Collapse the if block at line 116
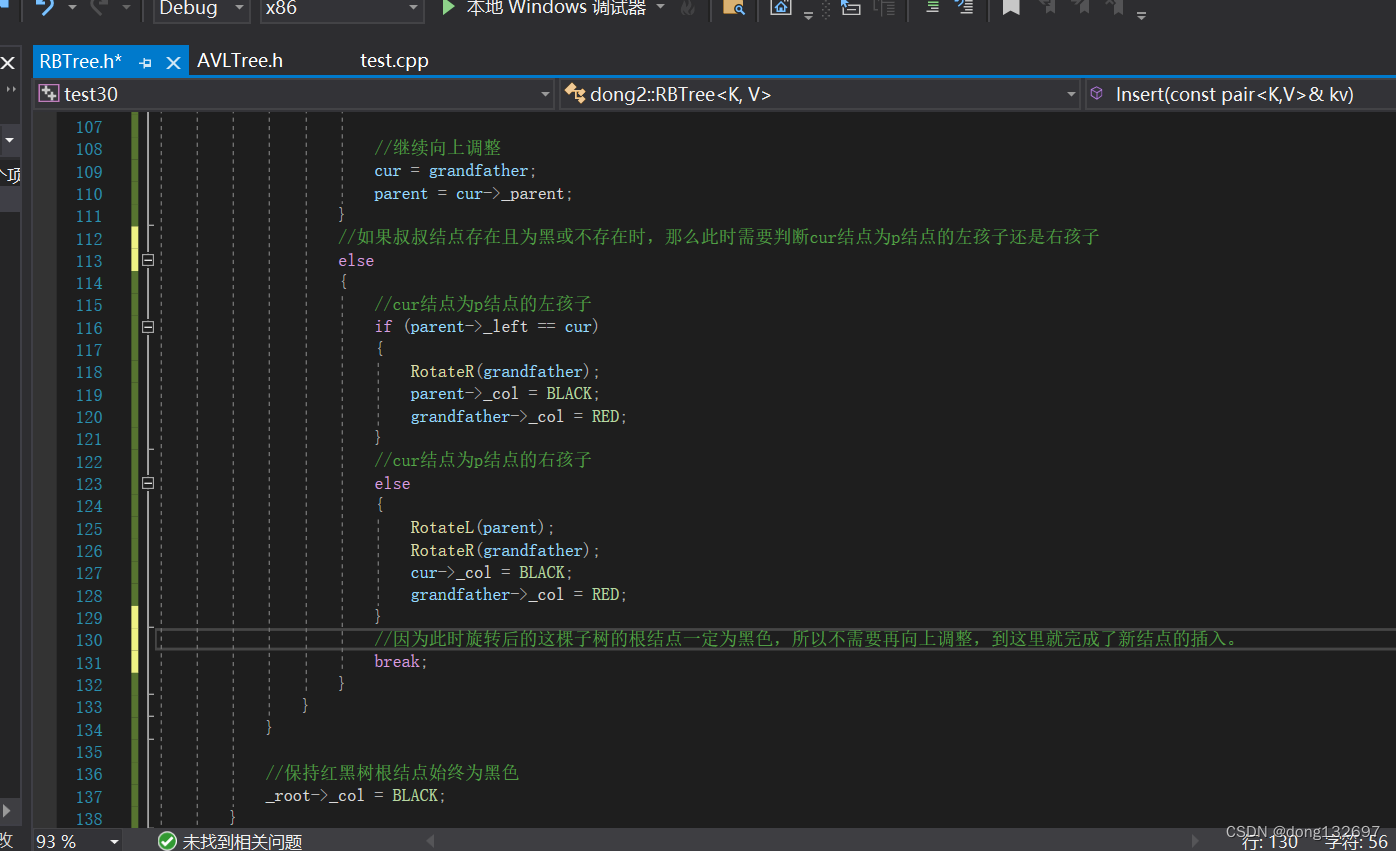The width and height of the screenshot is (1396, 851). 148,327
